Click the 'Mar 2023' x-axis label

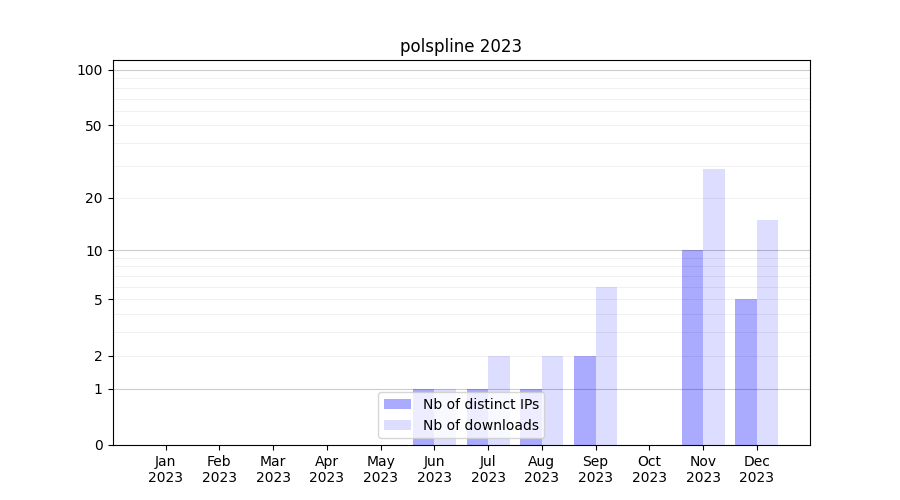coord(273,469)
